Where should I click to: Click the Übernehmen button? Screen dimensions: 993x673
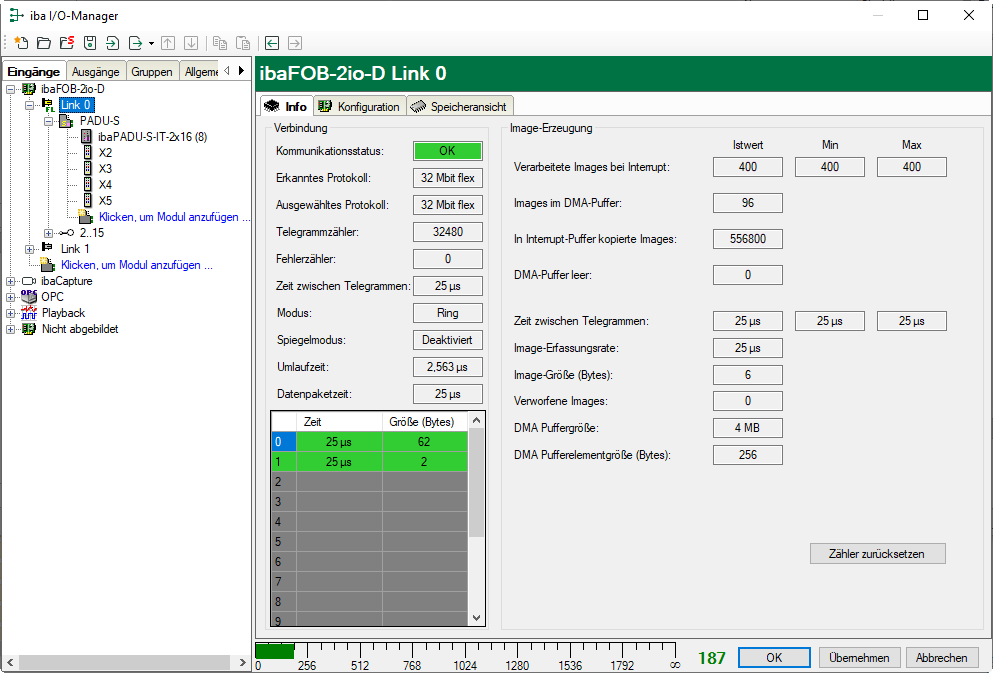click(860, 658)
